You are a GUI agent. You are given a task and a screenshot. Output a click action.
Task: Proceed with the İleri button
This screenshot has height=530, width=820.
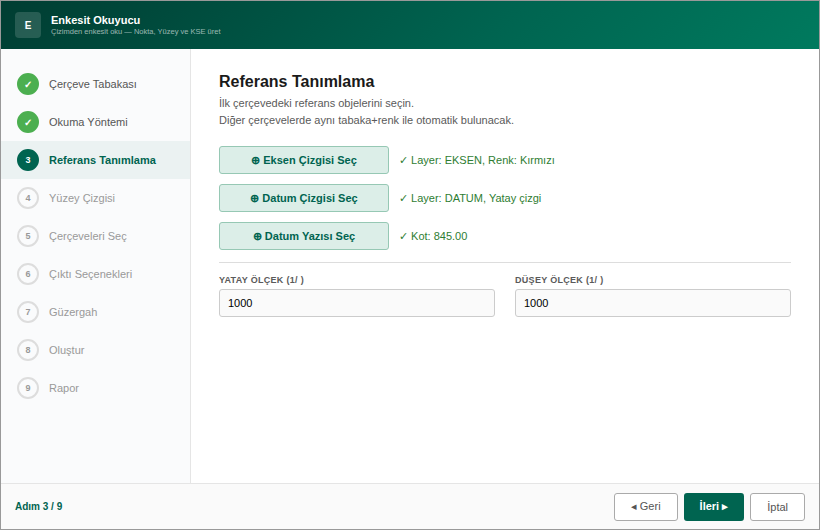coord(714,506)
